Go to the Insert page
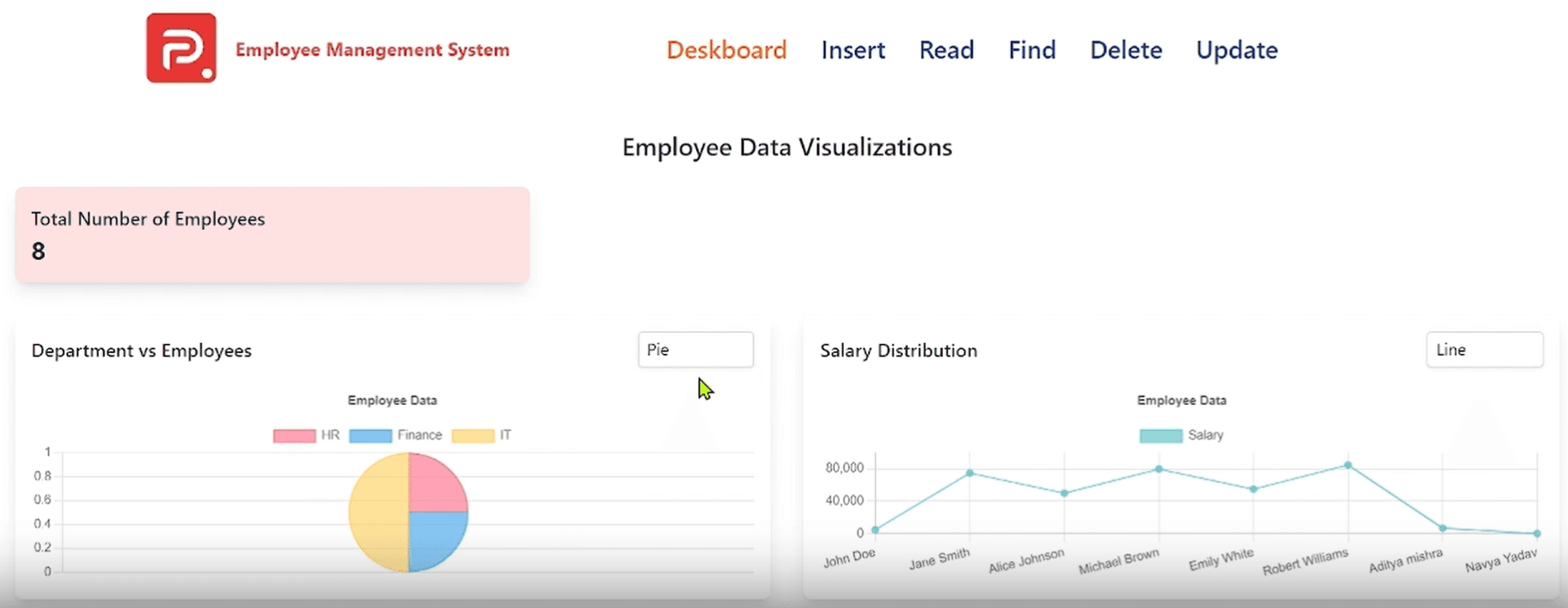This screenshot has height=608, width=1568. click(853, 50)
